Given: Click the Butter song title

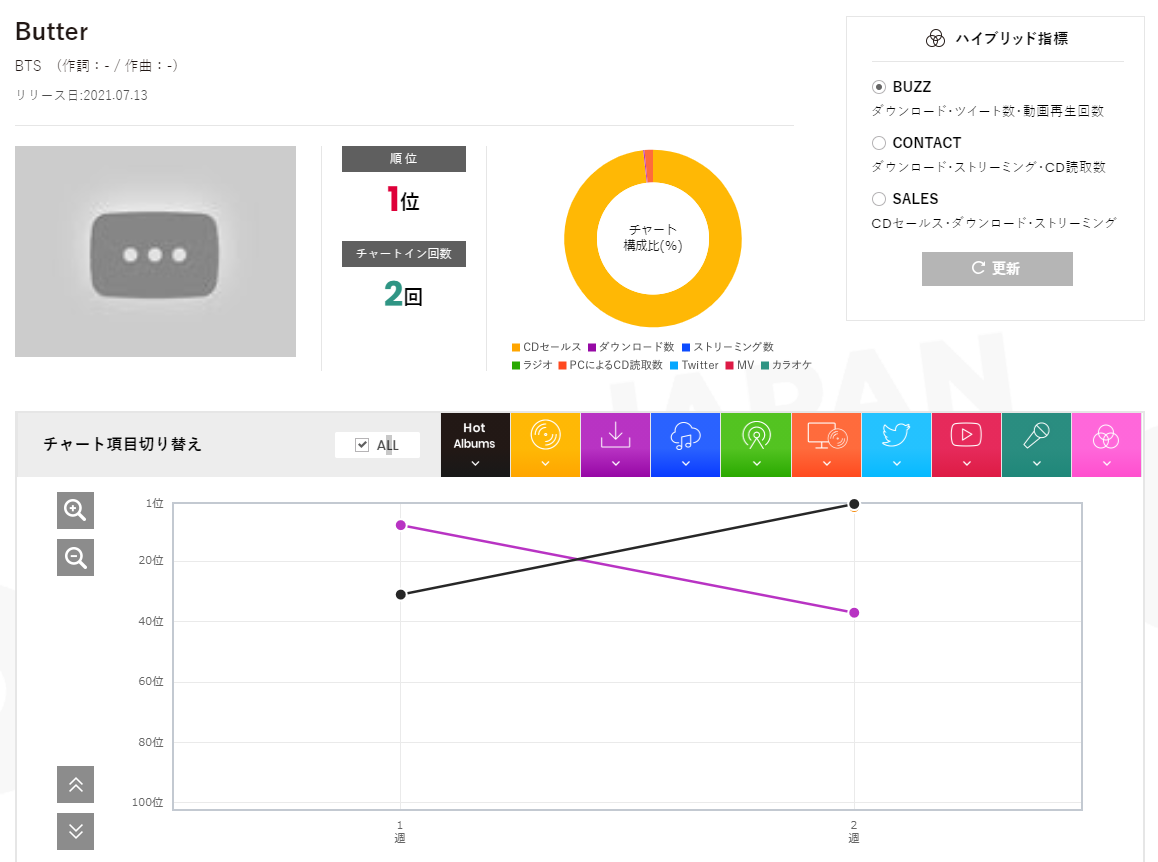Looking at the screenshot, I should pyautogui.click(x=52, y=32).
